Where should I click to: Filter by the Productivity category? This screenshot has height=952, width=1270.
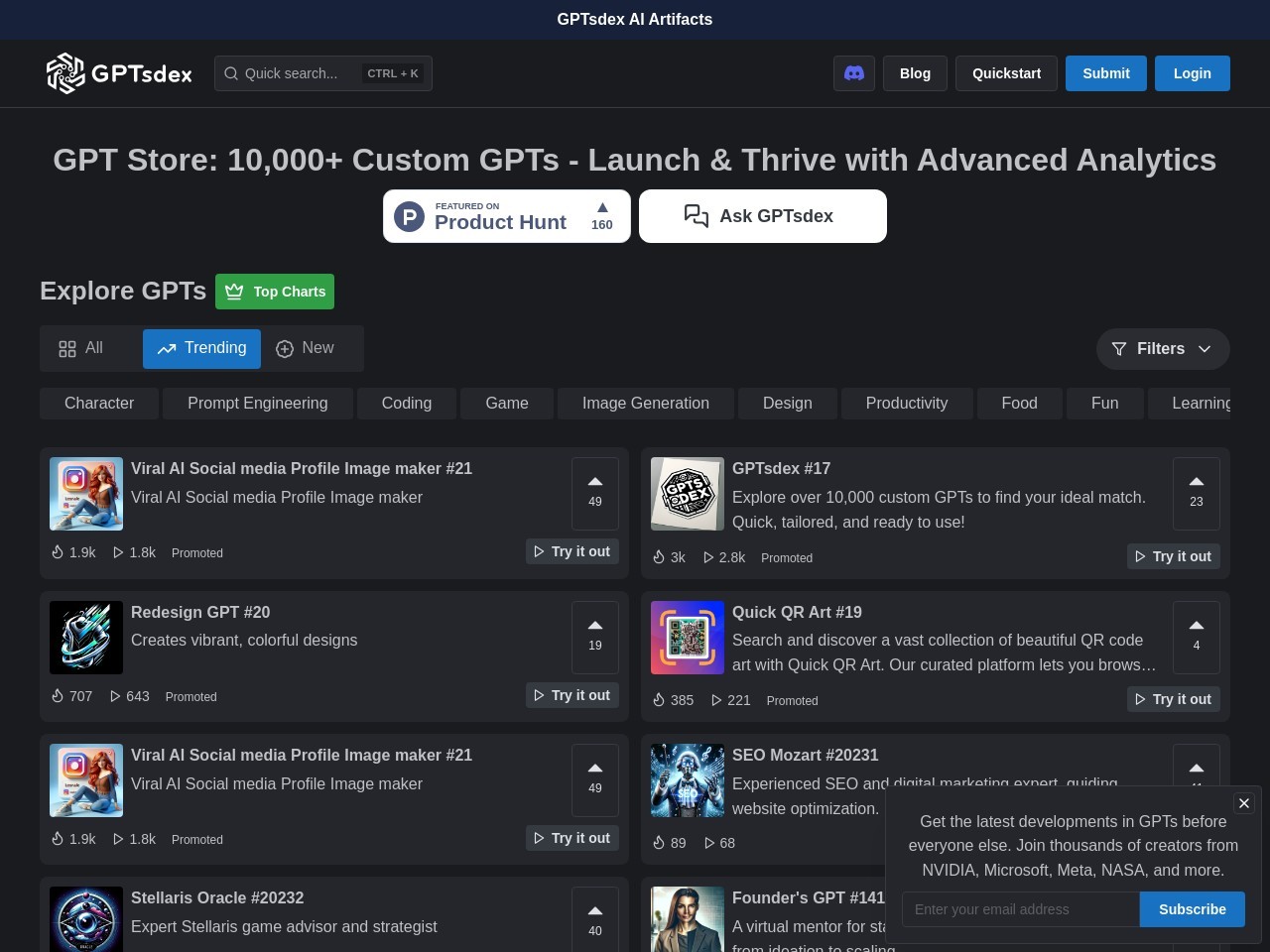pyautogui.click(x=907, y=404)
